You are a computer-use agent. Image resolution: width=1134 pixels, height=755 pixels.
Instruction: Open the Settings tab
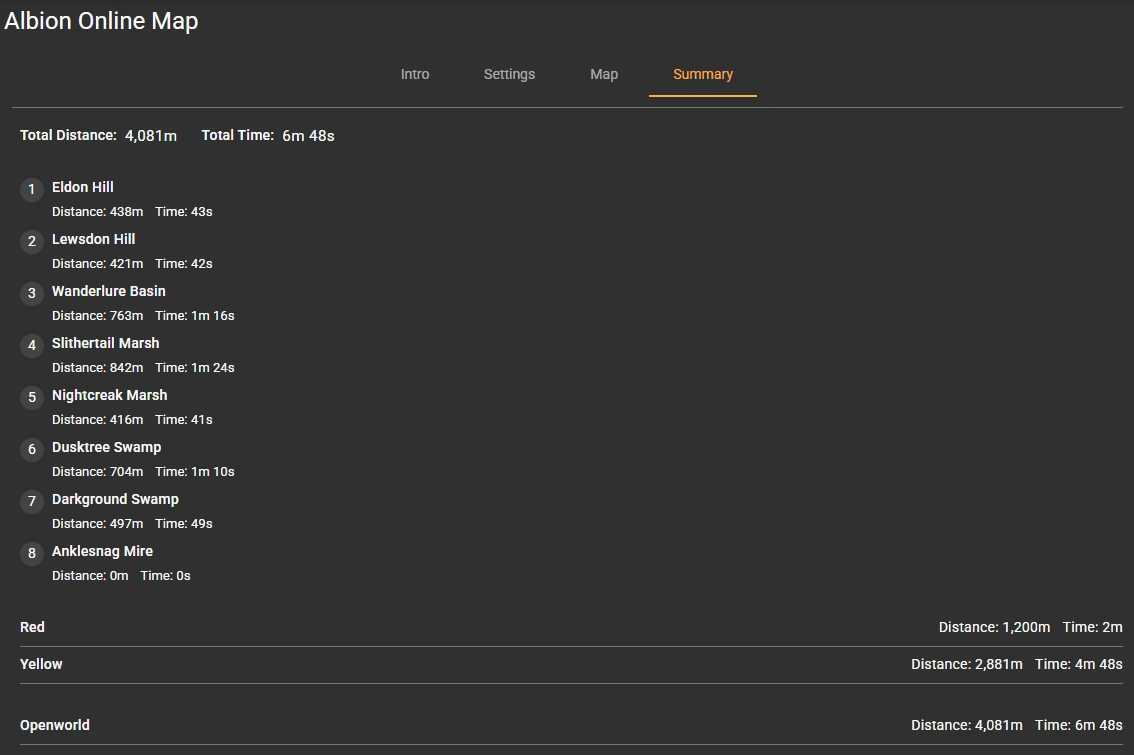coord(509,75)
